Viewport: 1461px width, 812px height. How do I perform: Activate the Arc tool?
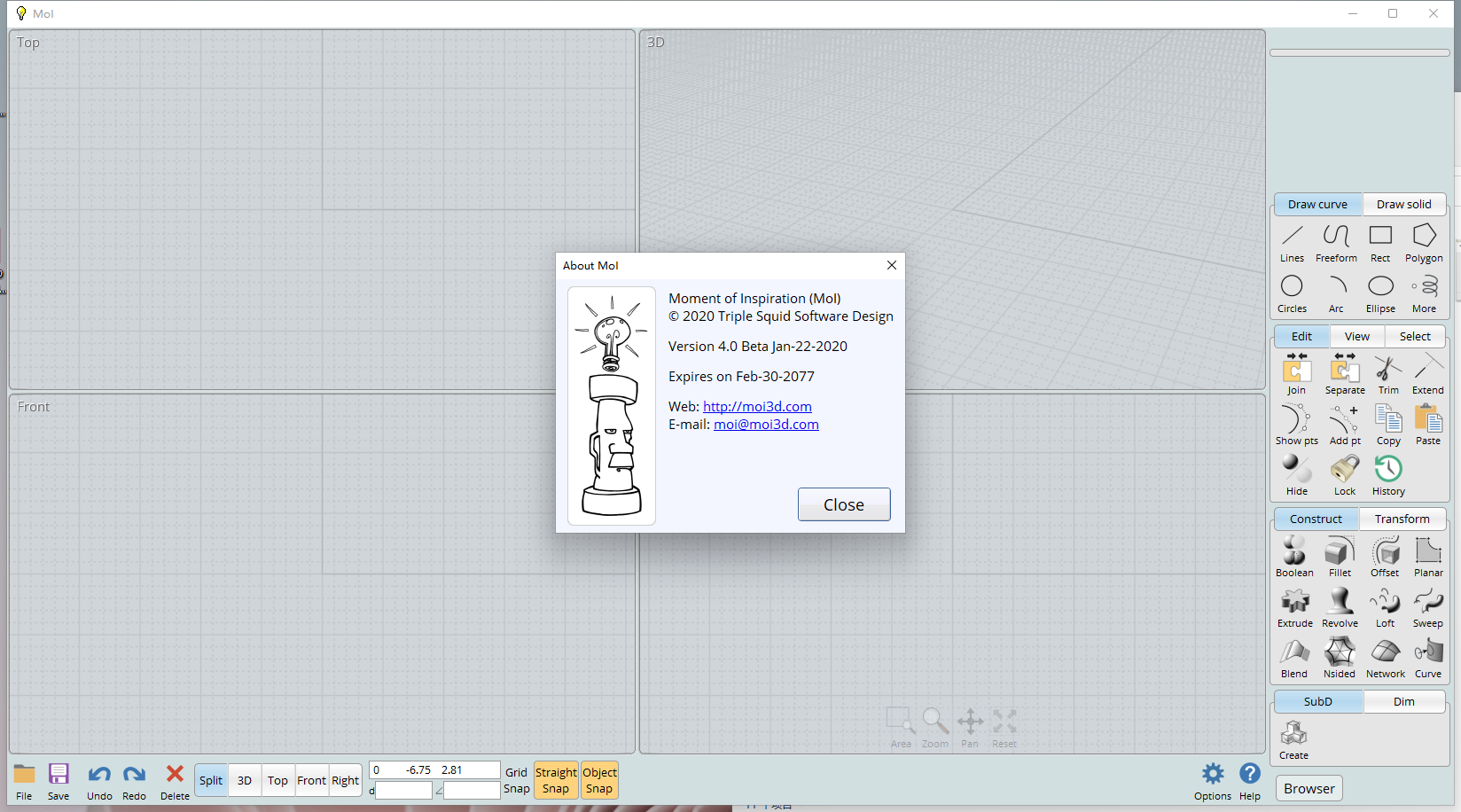1336,293
